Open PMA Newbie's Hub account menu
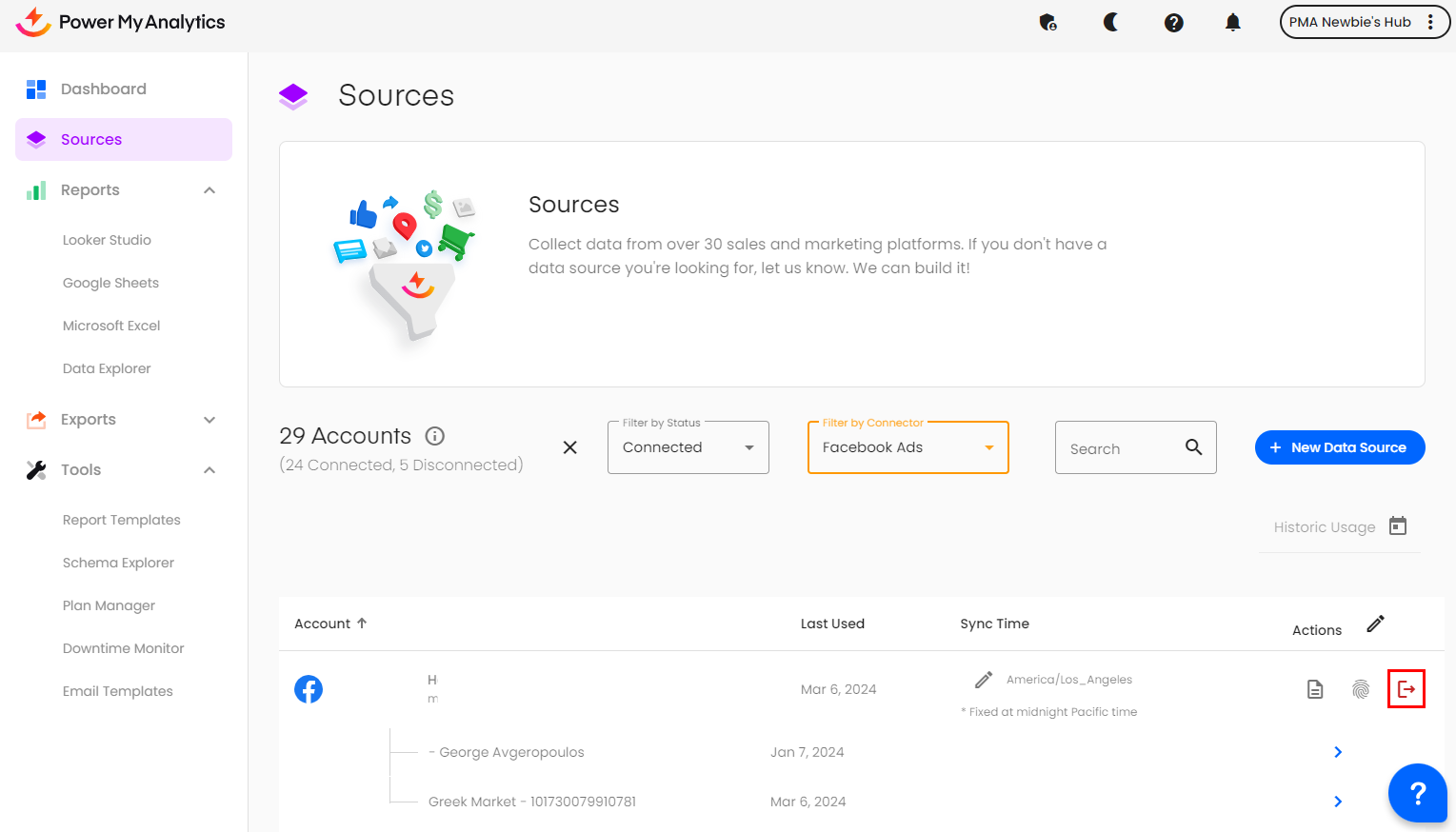The height and width of the screenshot is (832, 1456). tap(1363, 22)
